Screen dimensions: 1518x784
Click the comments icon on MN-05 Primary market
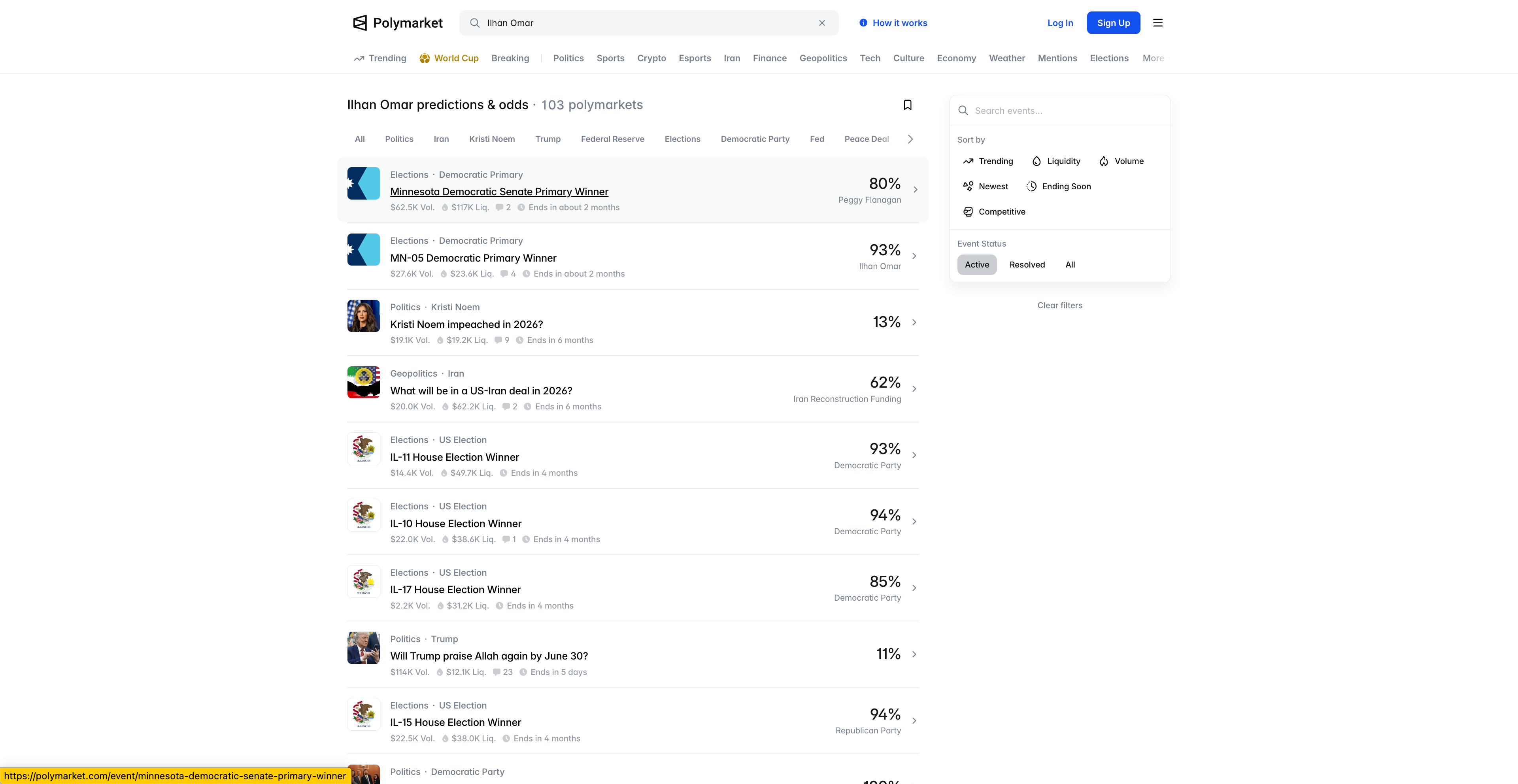click(504, 274)
